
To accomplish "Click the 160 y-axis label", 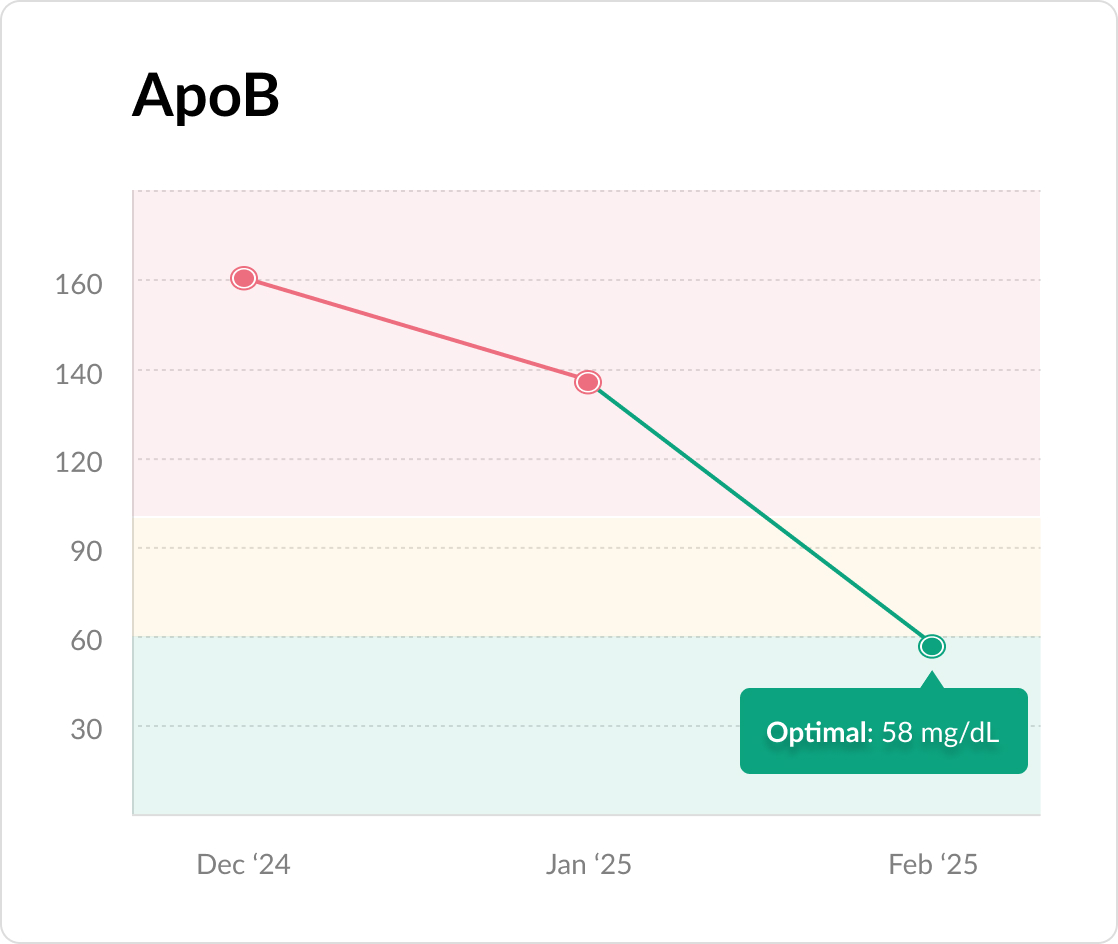I will [x=79, y=284].
